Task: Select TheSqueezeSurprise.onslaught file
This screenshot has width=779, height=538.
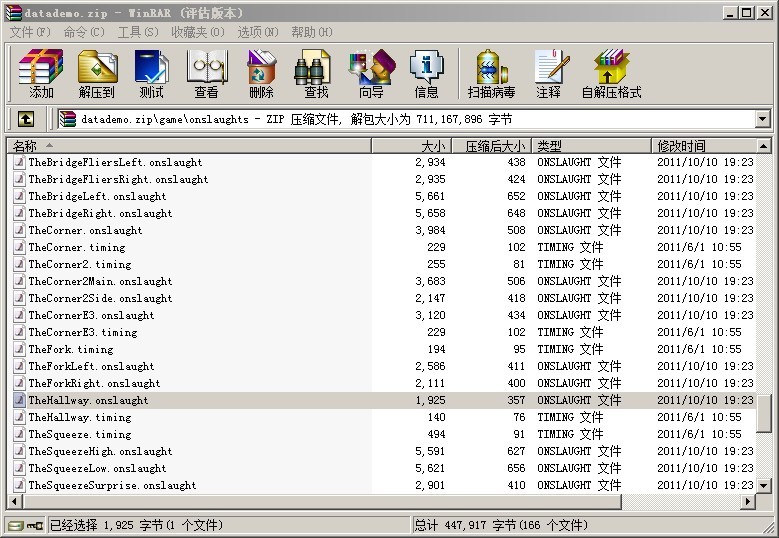Action: 112,486
